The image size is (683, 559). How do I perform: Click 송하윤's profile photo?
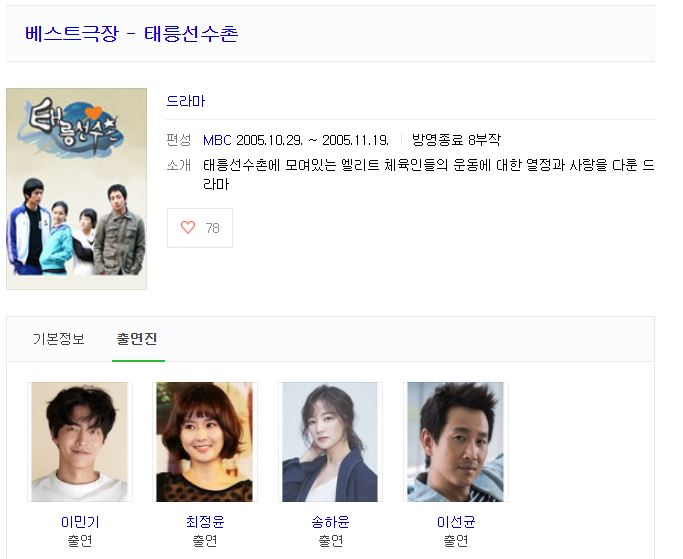330,442
